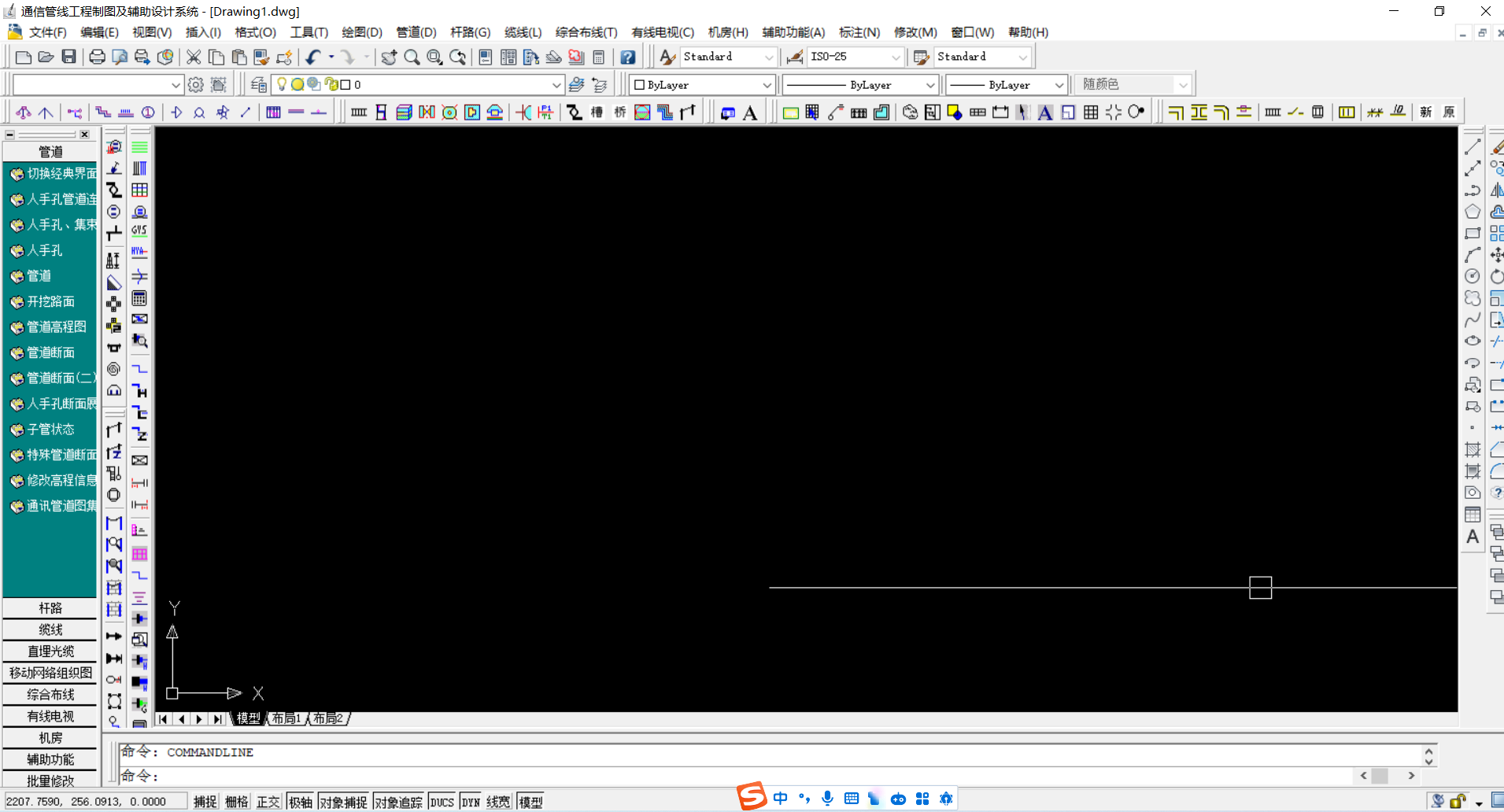Toggle 极轴 polar tracking in status bar
The height and width of the screenshot is (812, 1504).
[x=300, y=802]
